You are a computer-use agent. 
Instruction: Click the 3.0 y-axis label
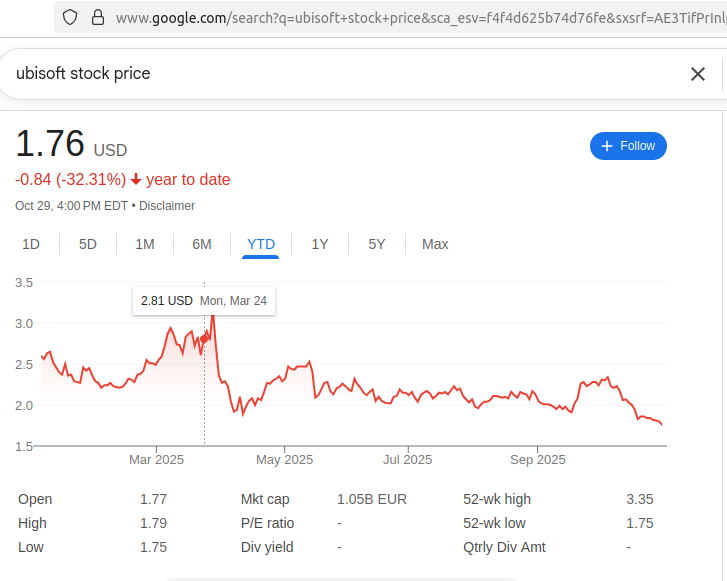tap(24, 324)
